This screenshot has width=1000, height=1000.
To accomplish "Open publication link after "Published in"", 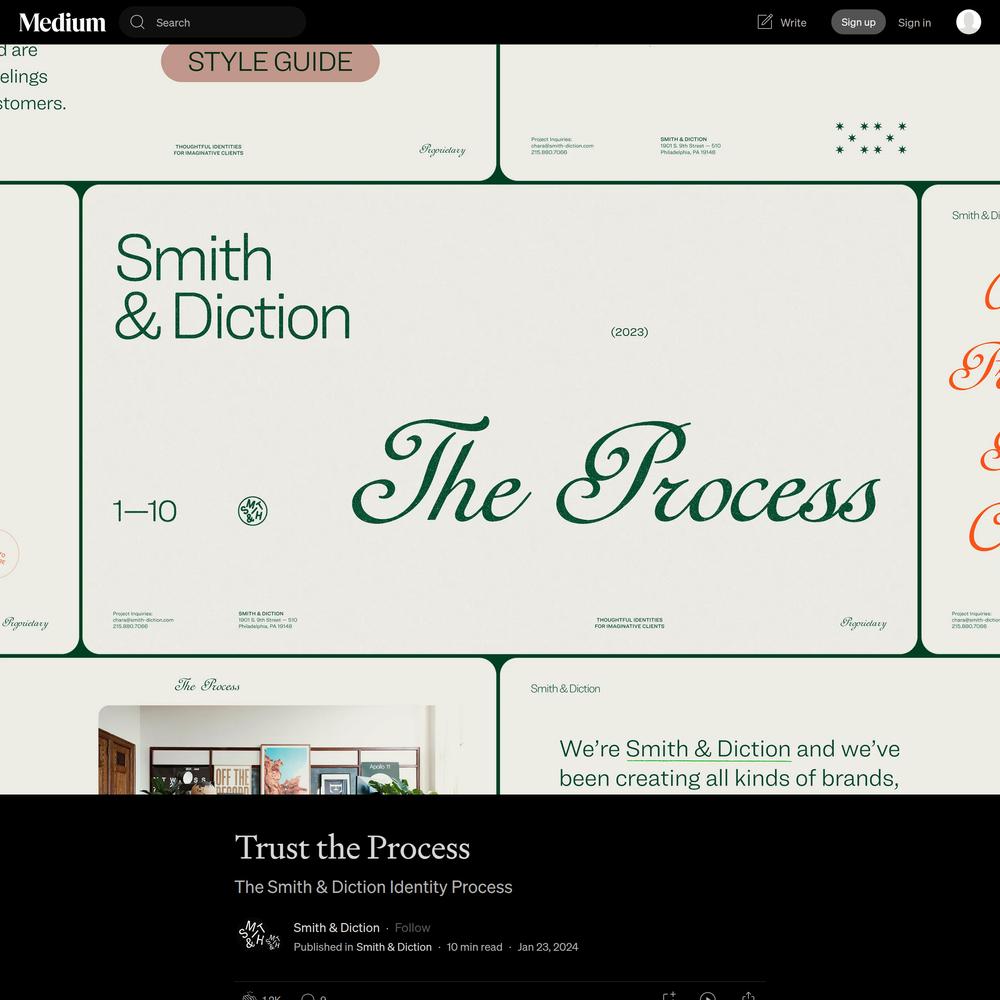I will pos(393,947).
